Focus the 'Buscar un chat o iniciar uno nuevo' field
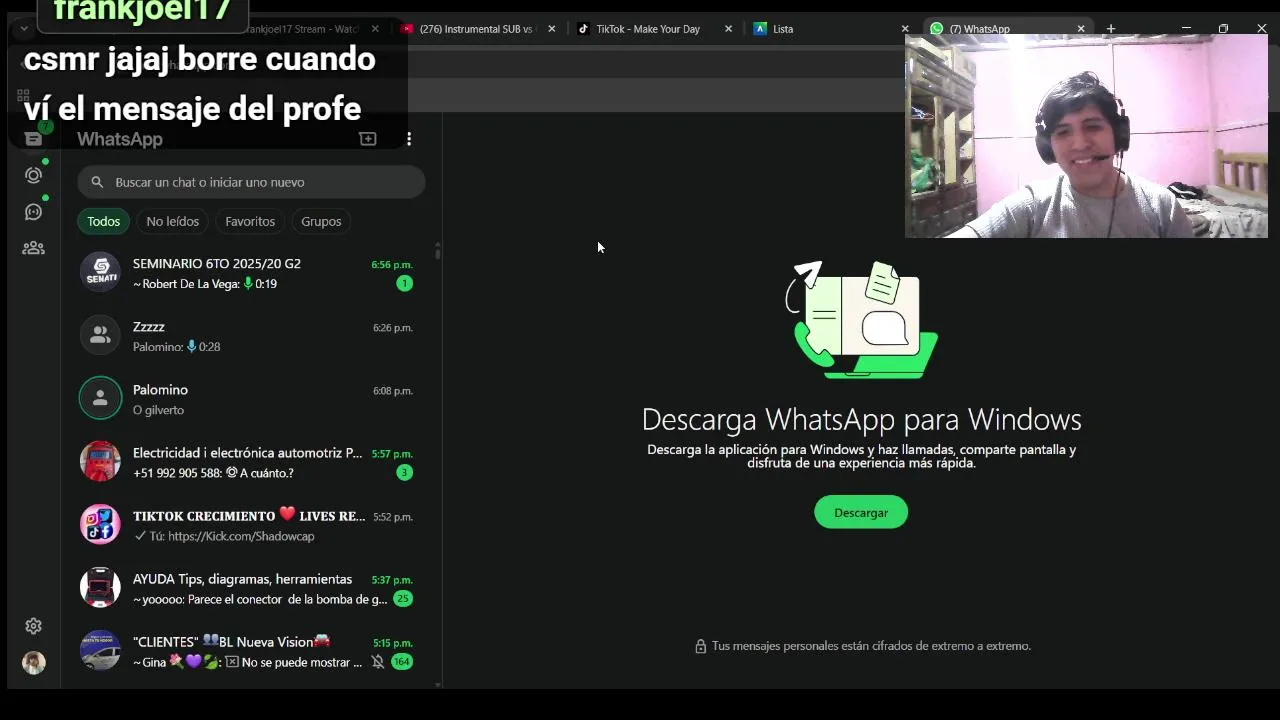 251,182
